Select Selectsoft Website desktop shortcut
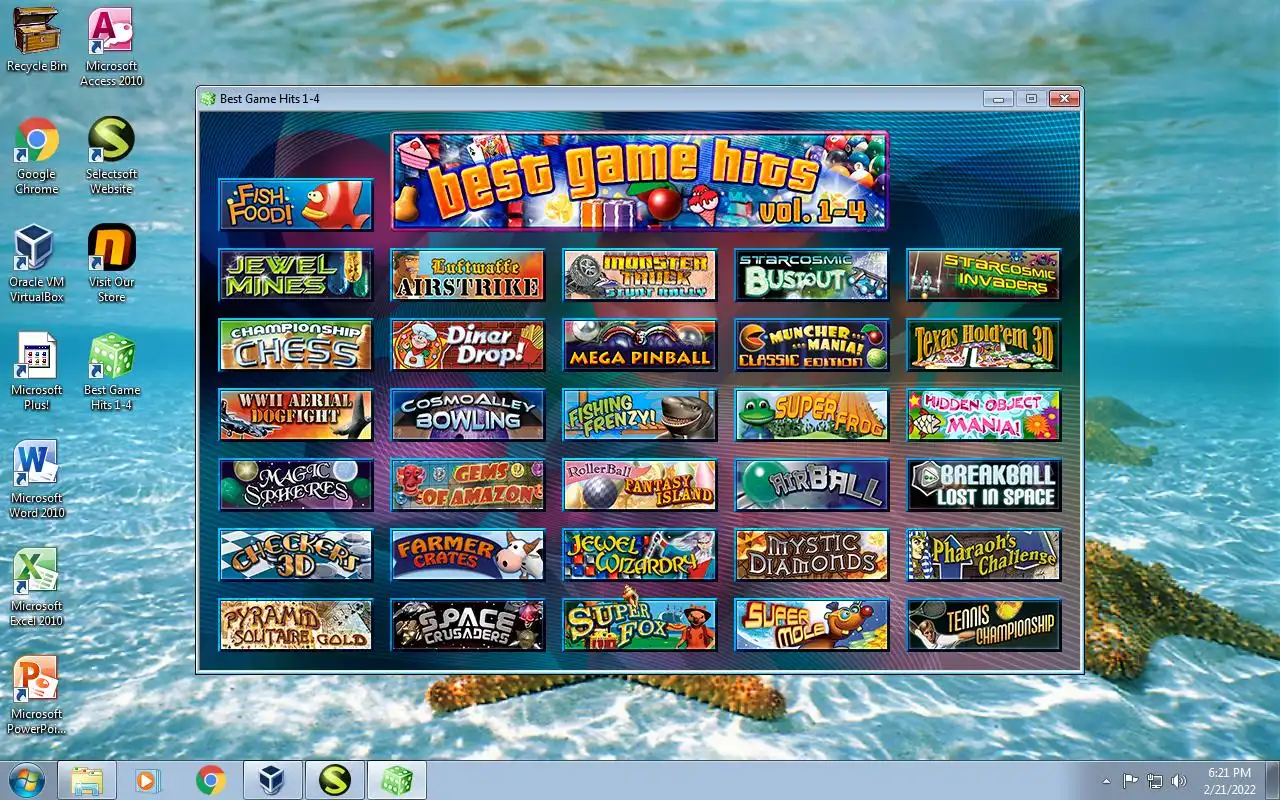The image size is (1280, 800). point(112,155)
